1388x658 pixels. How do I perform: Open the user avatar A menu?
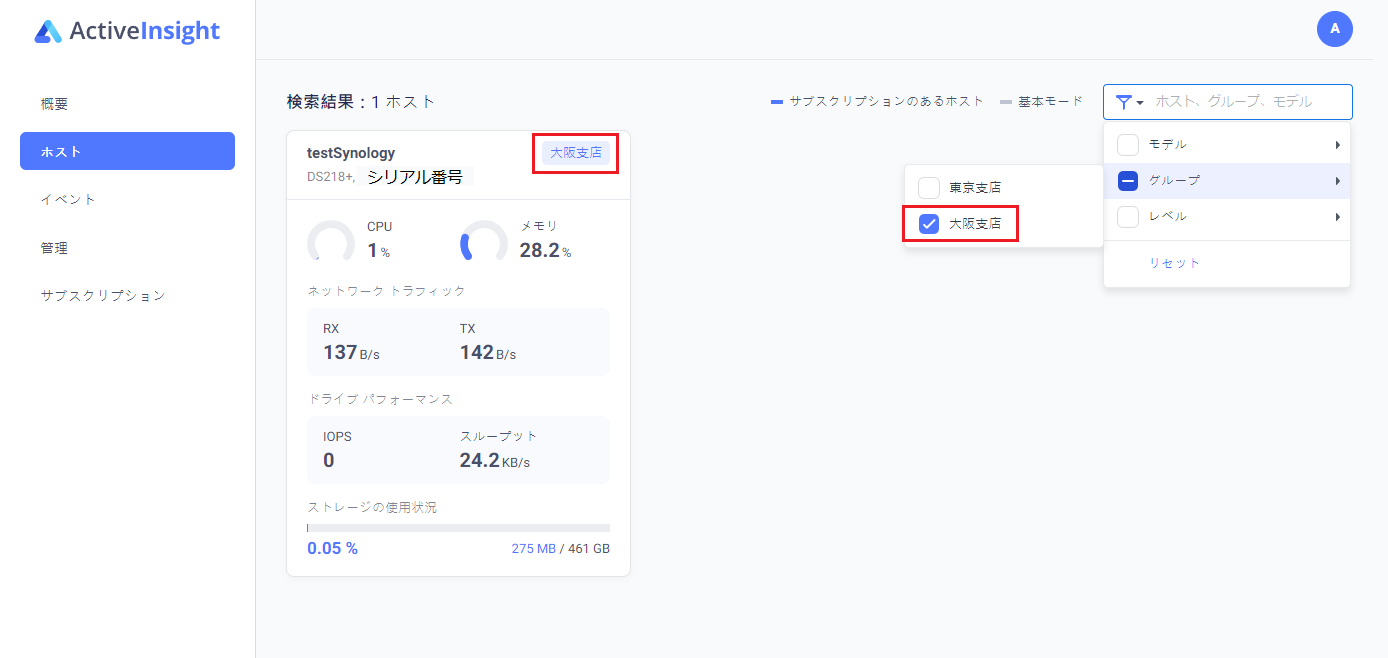1335,29
